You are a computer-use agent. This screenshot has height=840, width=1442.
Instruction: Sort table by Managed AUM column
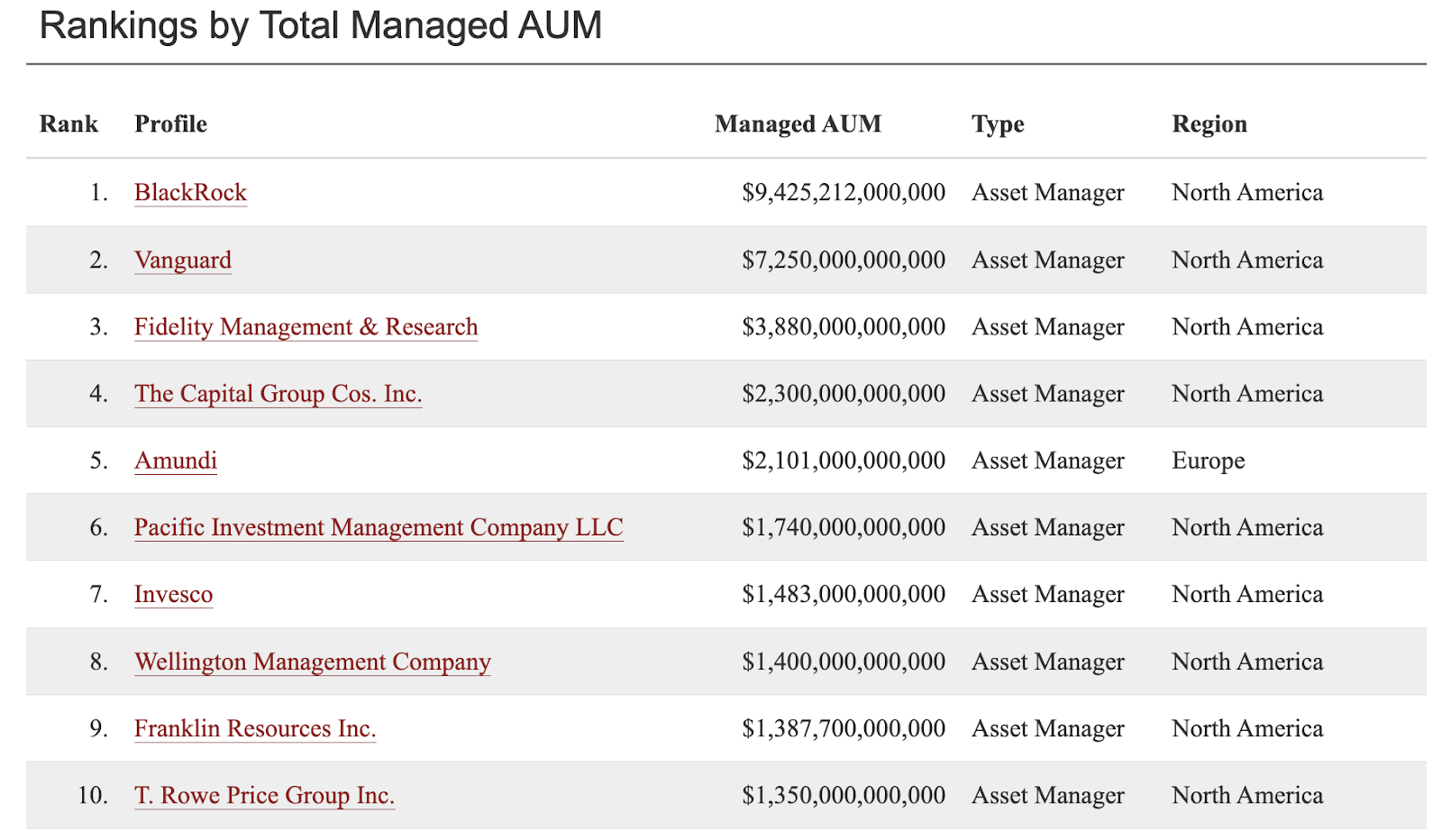pyautogui.click(x=797, y=123)
